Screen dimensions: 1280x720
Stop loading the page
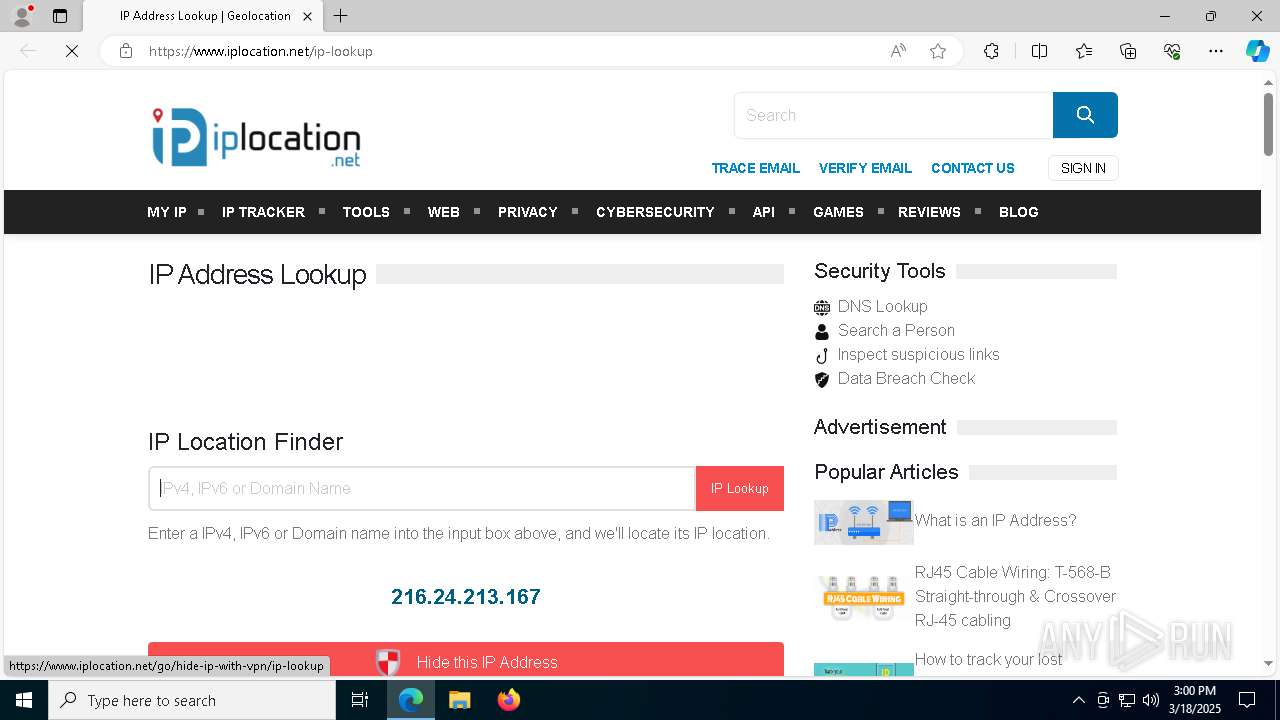pyautogui.click(x=72, y=51)
